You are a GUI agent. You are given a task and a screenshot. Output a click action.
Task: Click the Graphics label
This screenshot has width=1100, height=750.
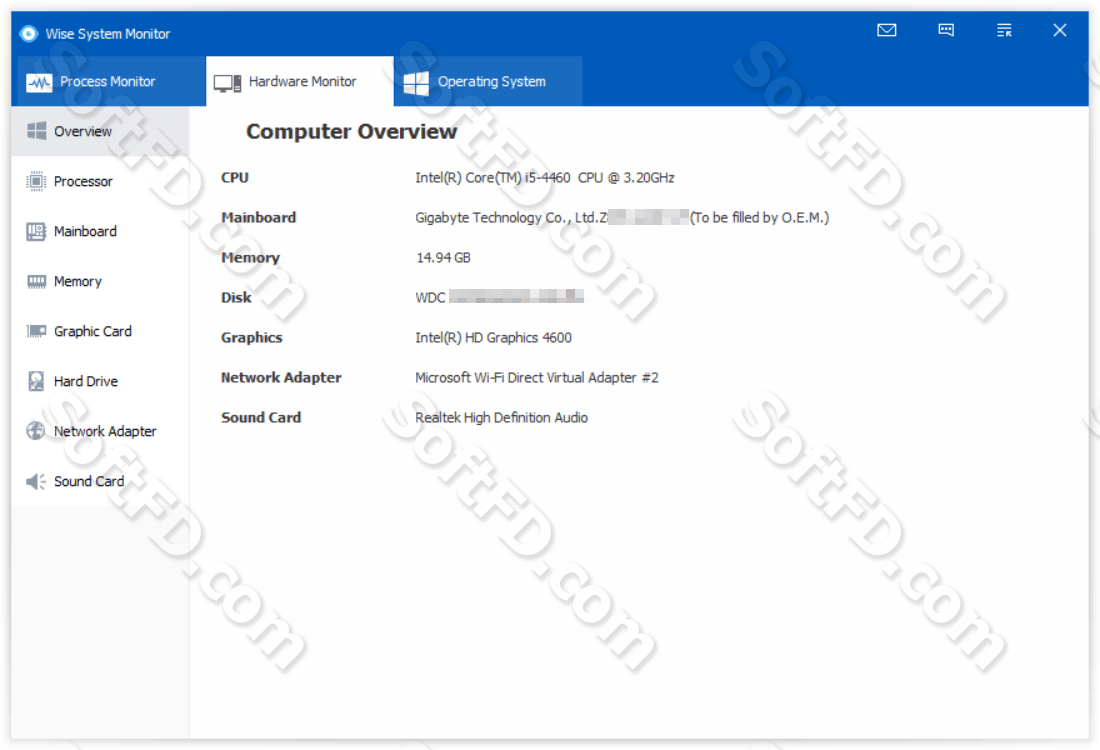(x=252, y=337)
